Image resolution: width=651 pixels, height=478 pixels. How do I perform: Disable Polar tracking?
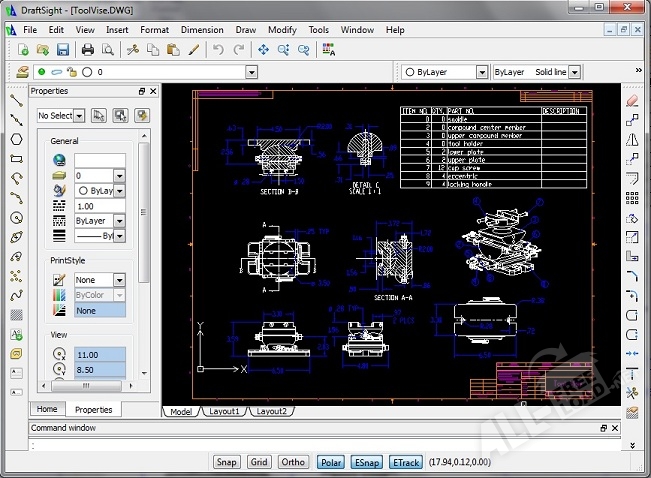pyautogui.click(x=329, y=462)
